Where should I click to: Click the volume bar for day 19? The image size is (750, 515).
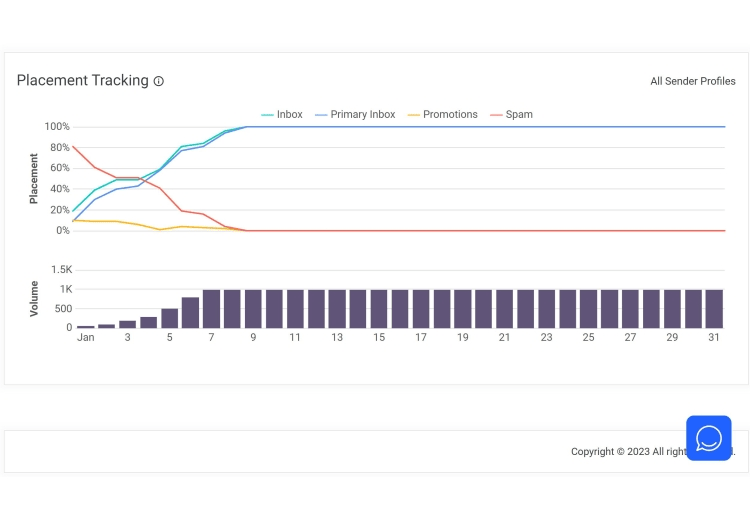pyautogui.click(x=462, y=309)
